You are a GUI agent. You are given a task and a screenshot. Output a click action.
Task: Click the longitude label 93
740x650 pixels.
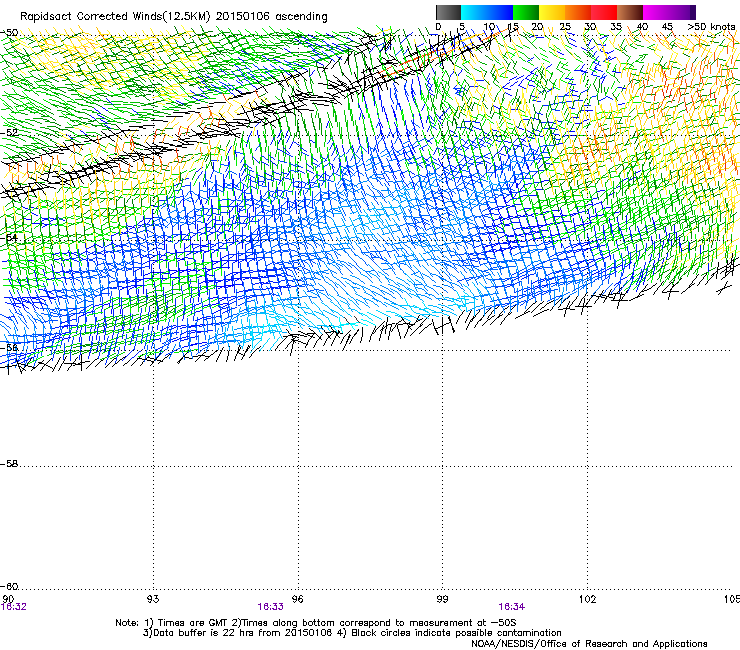153,599
